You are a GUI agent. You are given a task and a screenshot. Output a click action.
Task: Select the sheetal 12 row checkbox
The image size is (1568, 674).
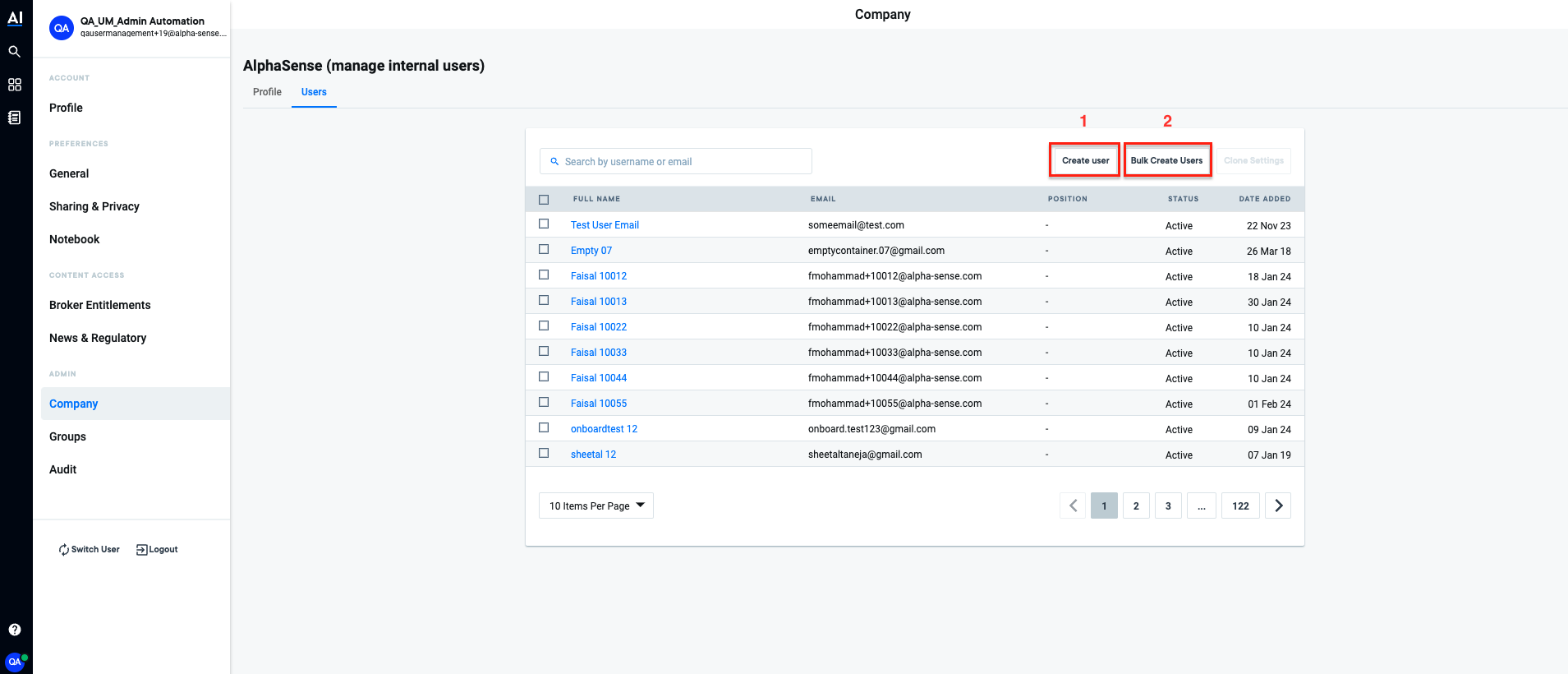[x=544, y=453]
